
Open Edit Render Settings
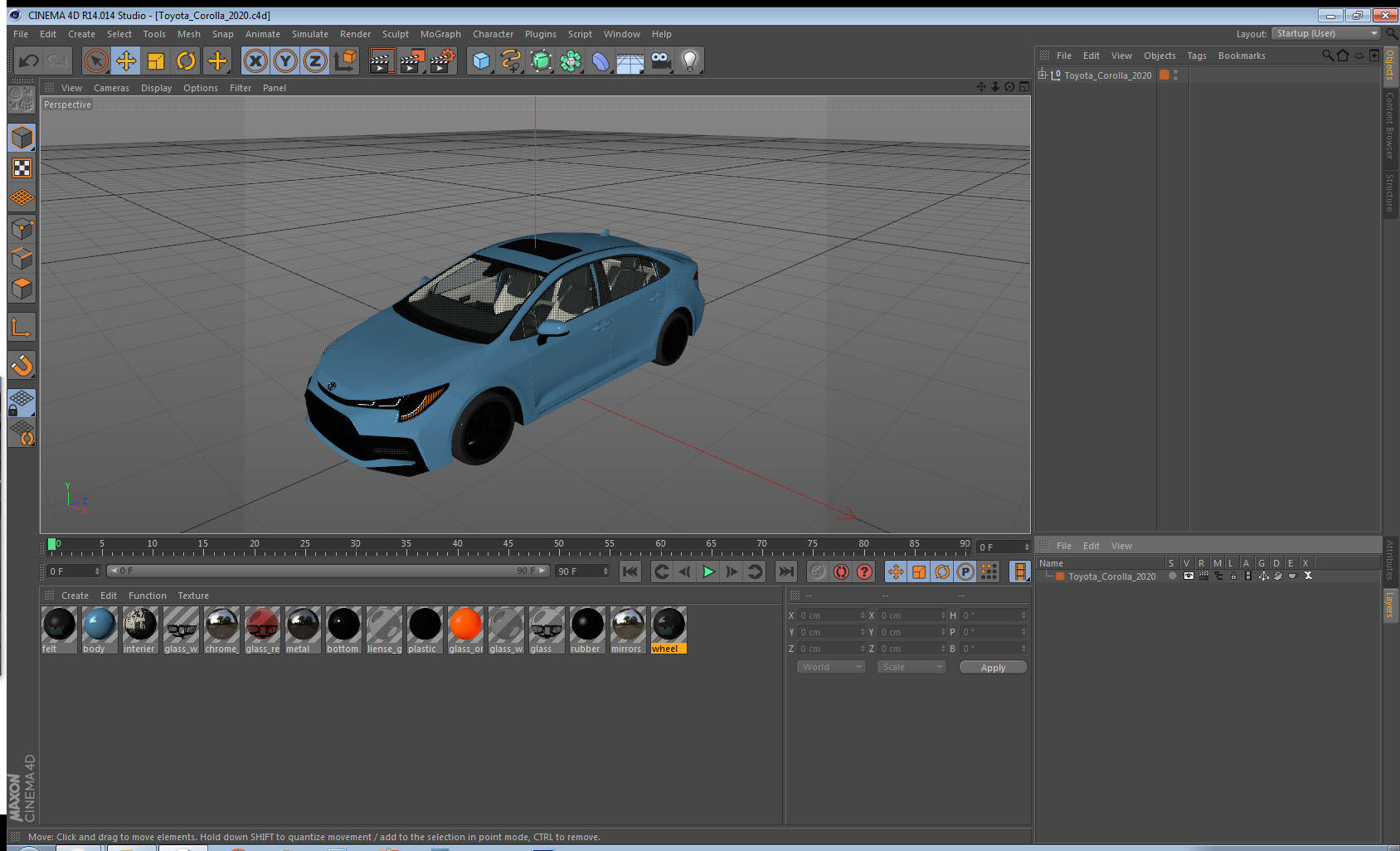tap(443, 61)
